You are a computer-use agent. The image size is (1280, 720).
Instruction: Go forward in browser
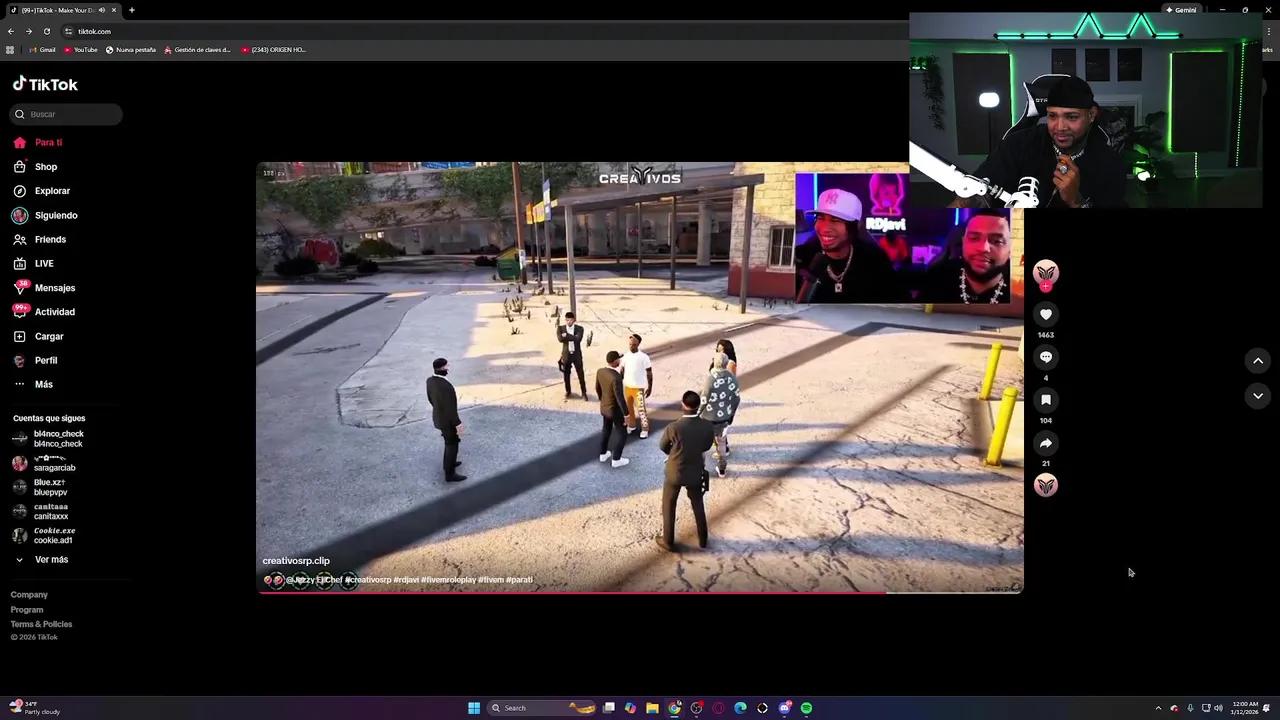28,31
